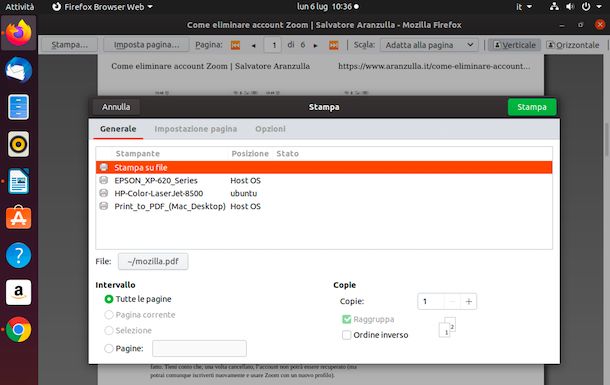Click the Stato column header
The height and width of the screenshot is (385, 610).
pyautogui.click(x=287, y=154)
